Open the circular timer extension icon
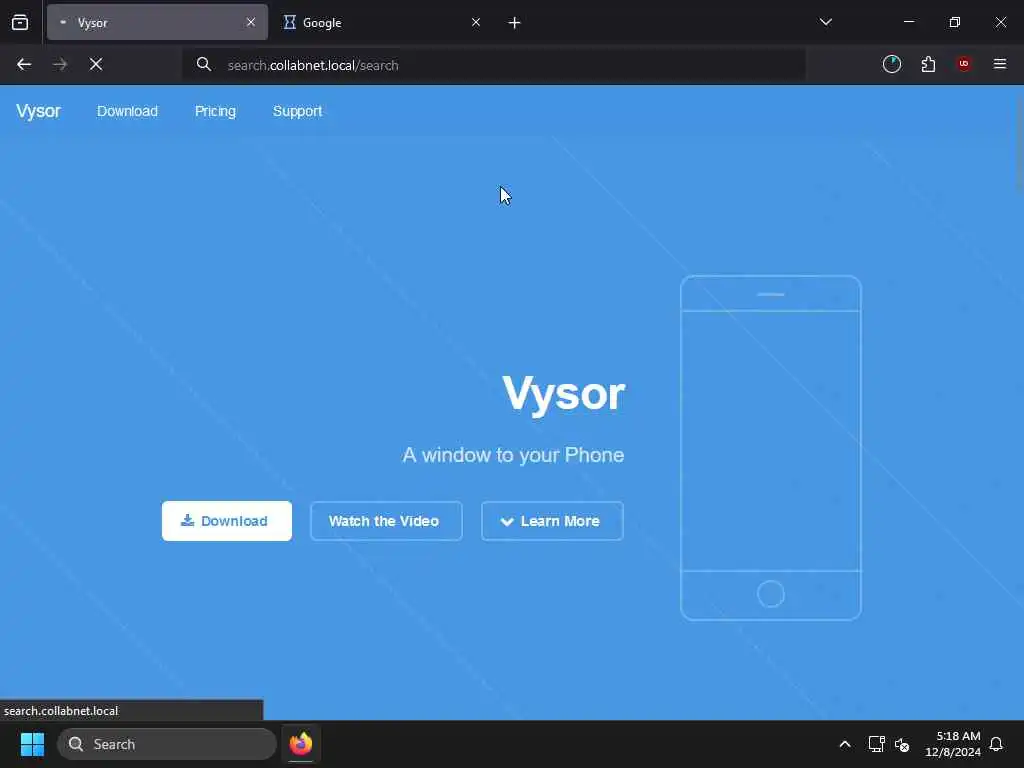The width and height of the screenshot is (1024, 768). click(892, 64)
